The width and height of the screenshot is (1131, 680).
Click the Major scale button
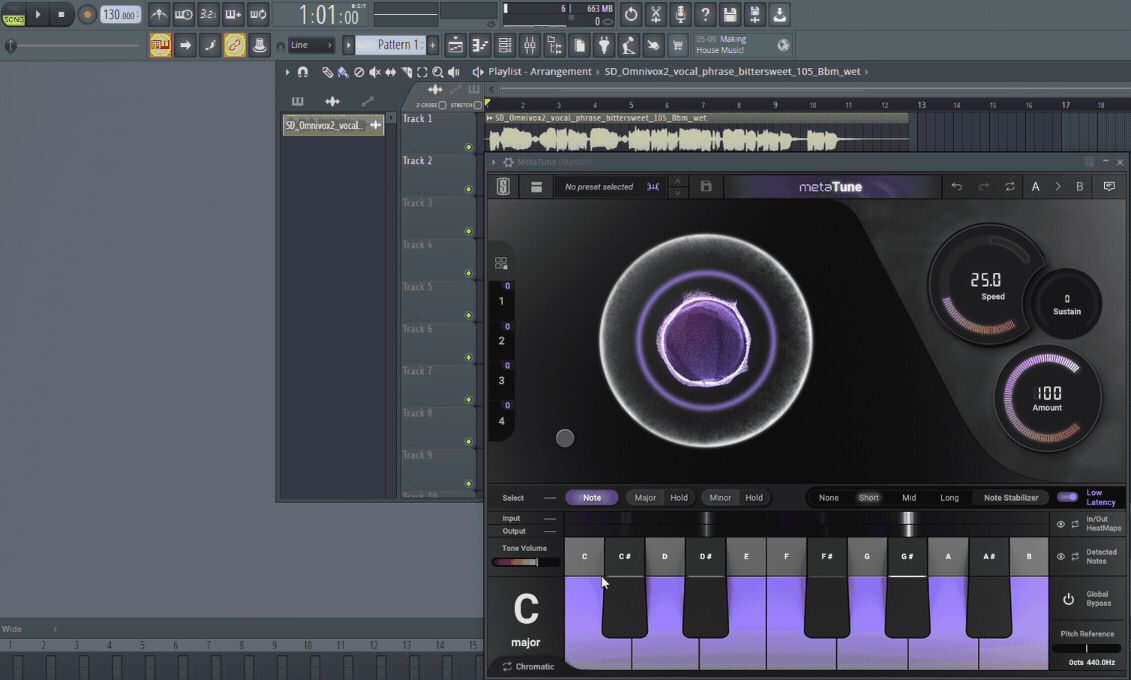[645, 498]
